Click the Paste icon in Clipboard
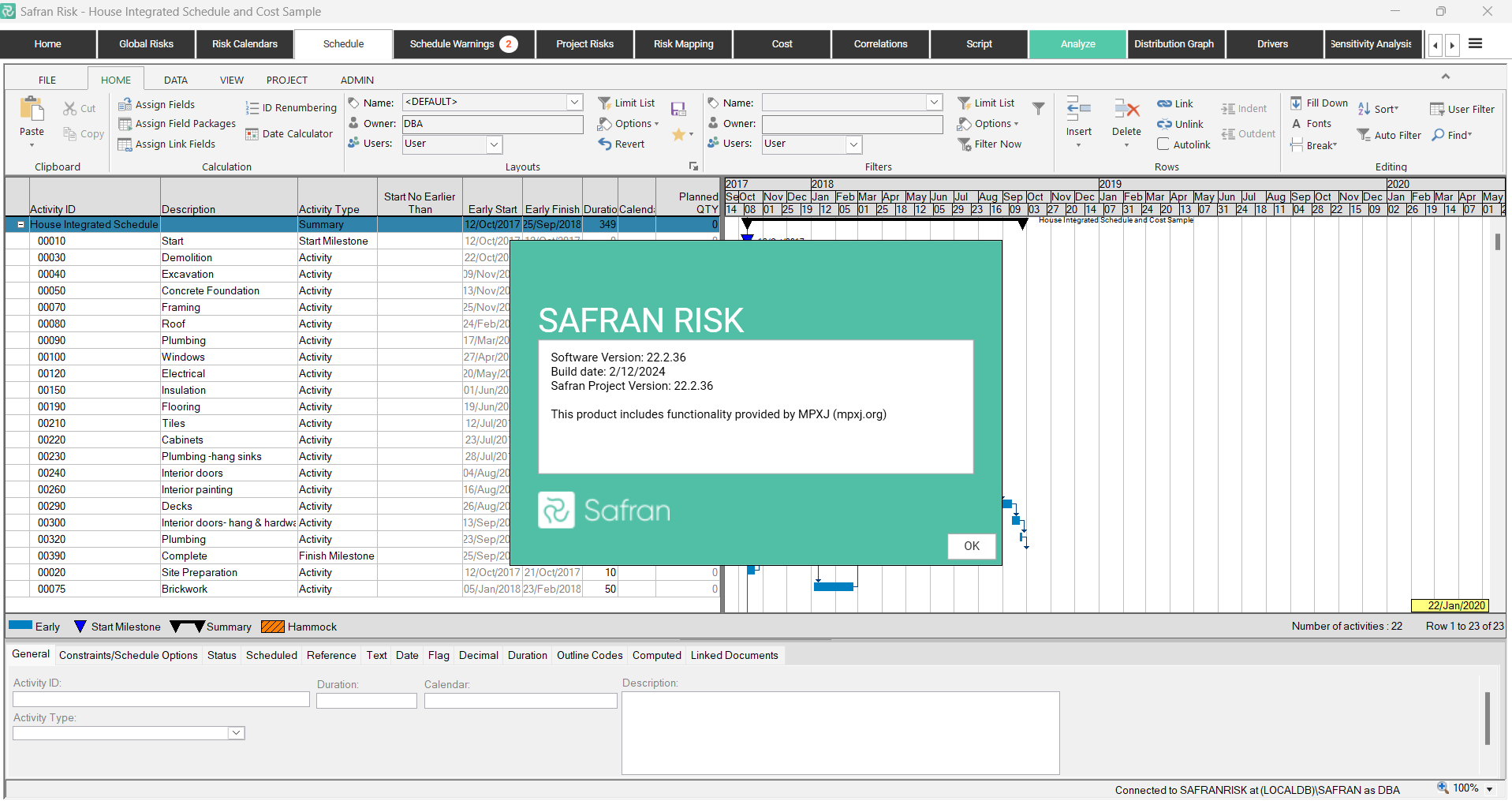Image resolution: width=1512 pixels, height=801 pixels. 32,109
